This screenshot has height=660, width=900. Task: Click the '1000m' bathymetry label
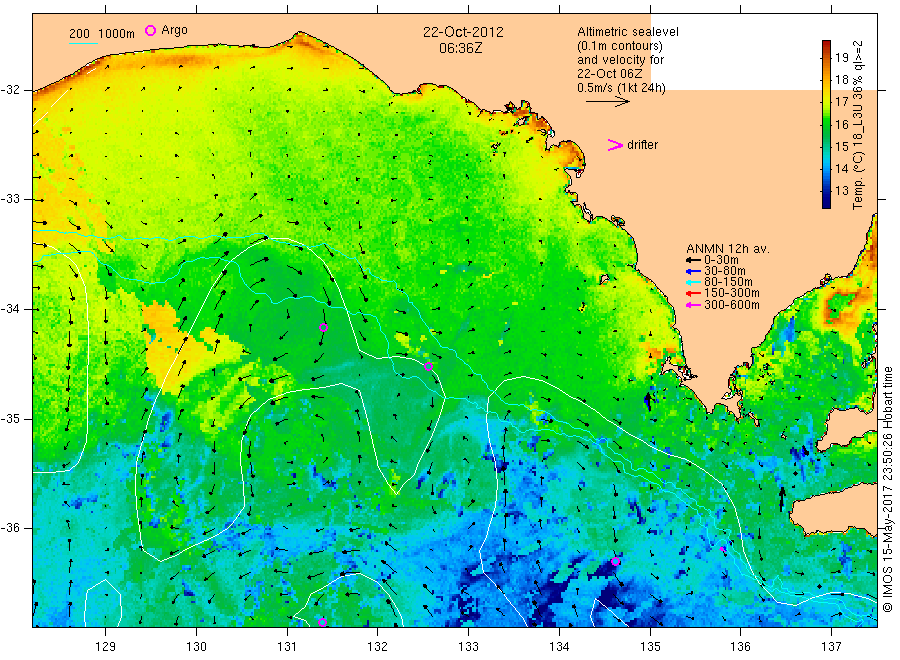tap(117, 34)
